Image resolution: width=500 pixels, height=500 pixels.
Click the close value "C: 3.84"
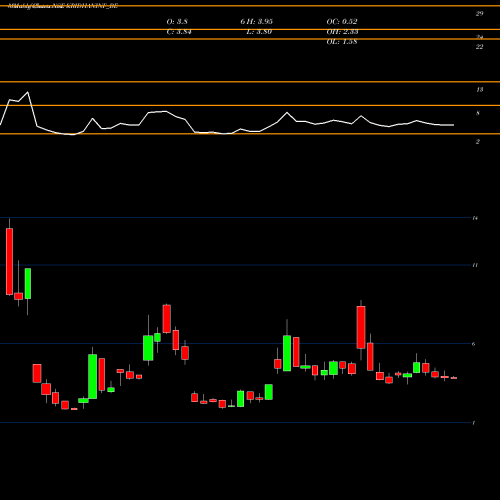tap(179, 32)
